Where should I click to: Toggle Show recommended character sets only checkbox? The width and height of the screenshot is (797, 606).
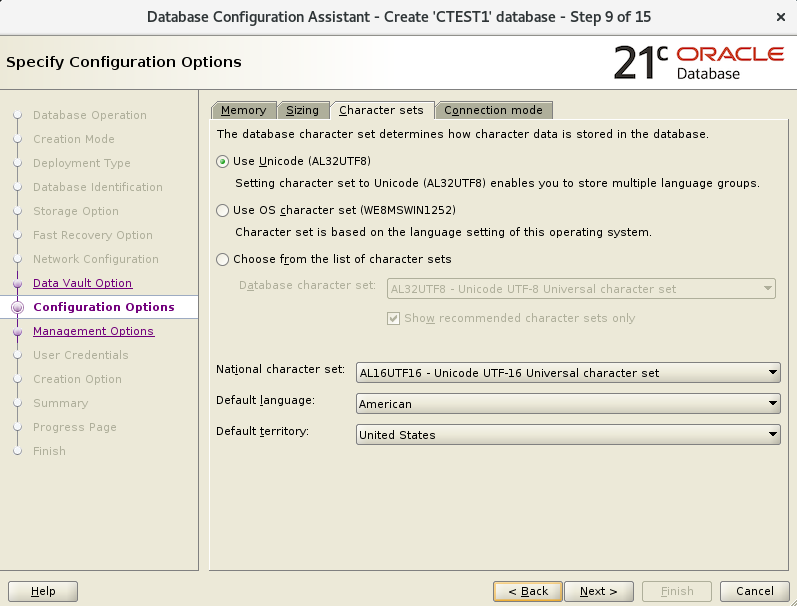click(x=393, y=319)
